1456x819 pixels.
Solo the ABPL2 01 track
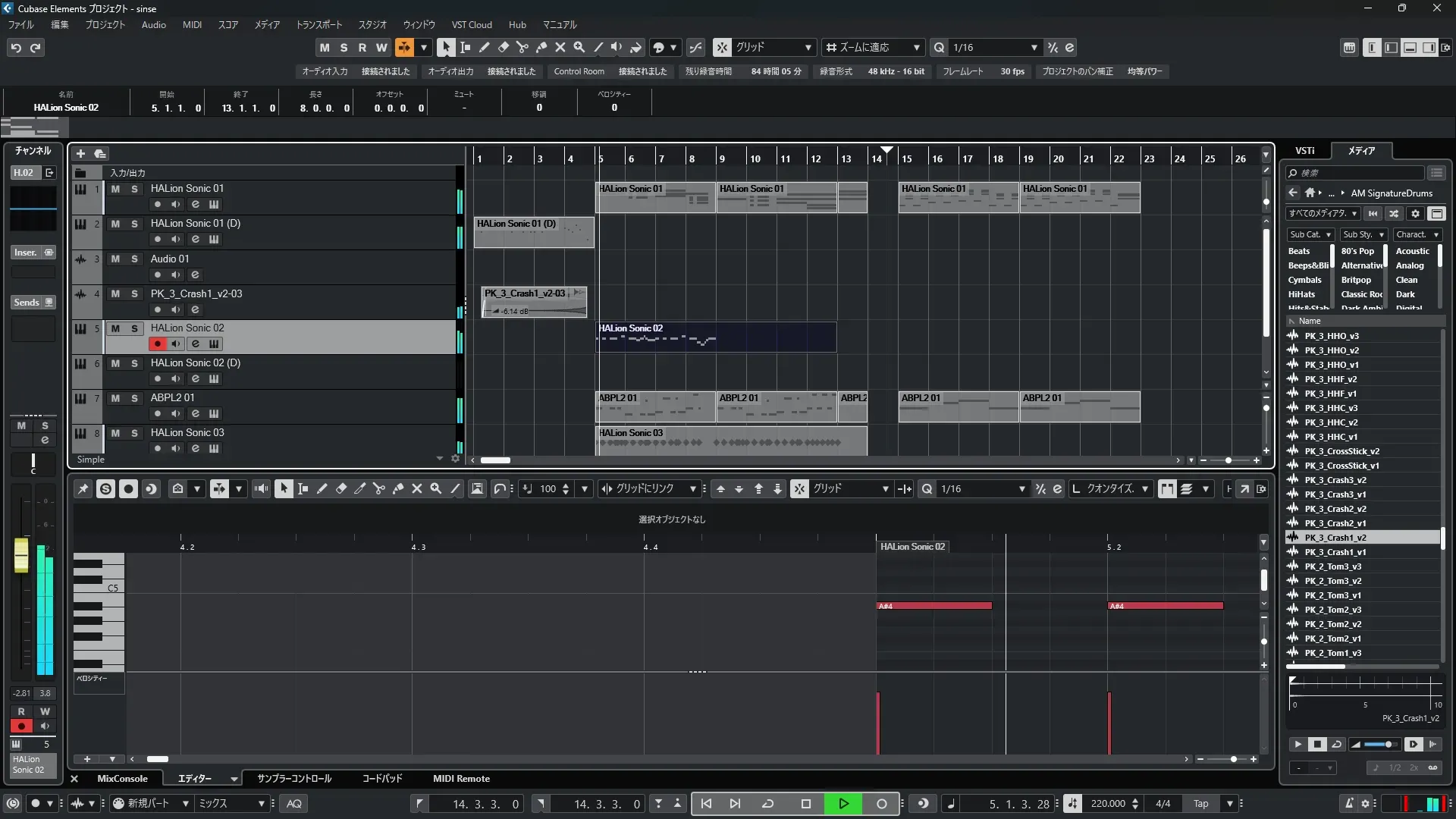coord(134,398)
